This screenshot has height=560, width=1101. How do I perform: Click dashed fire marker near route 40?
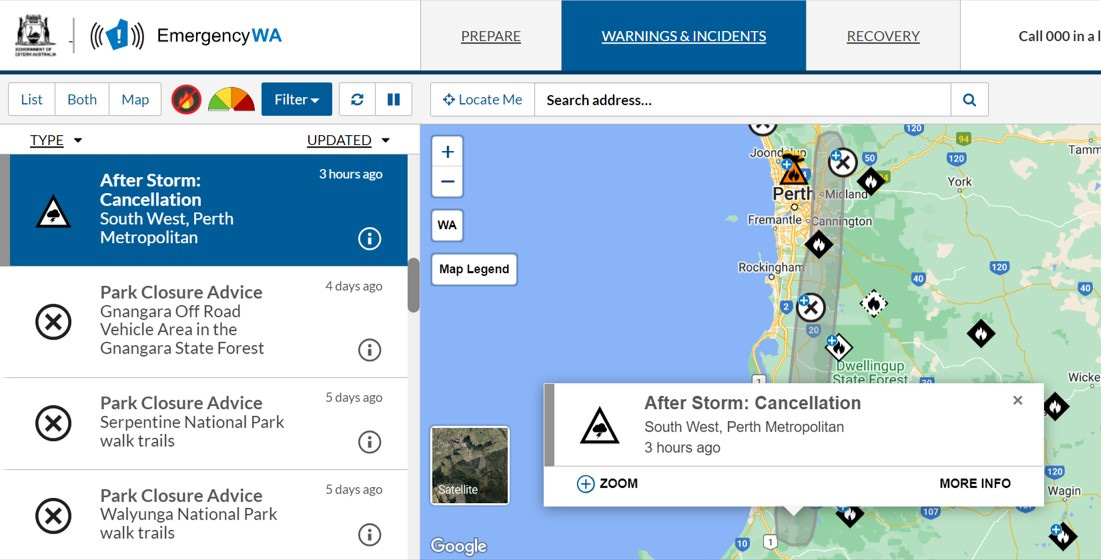873,303
